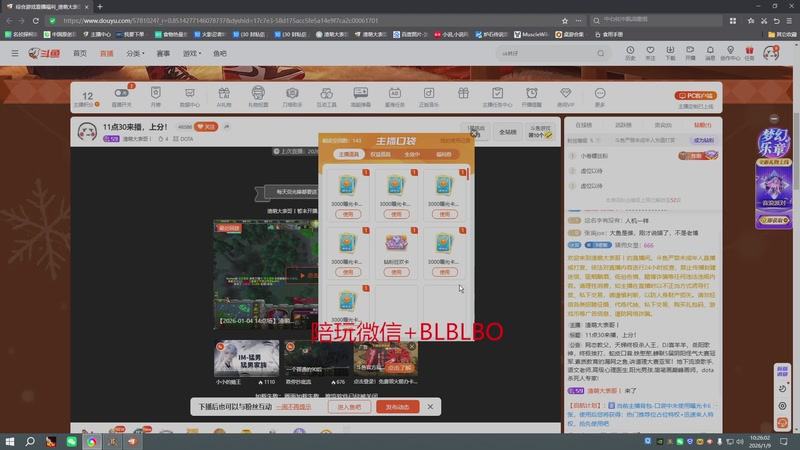Open the 创作中心 lightbulb icon
The height and width of the screenshot is (450, 800).
pos(730,53)
